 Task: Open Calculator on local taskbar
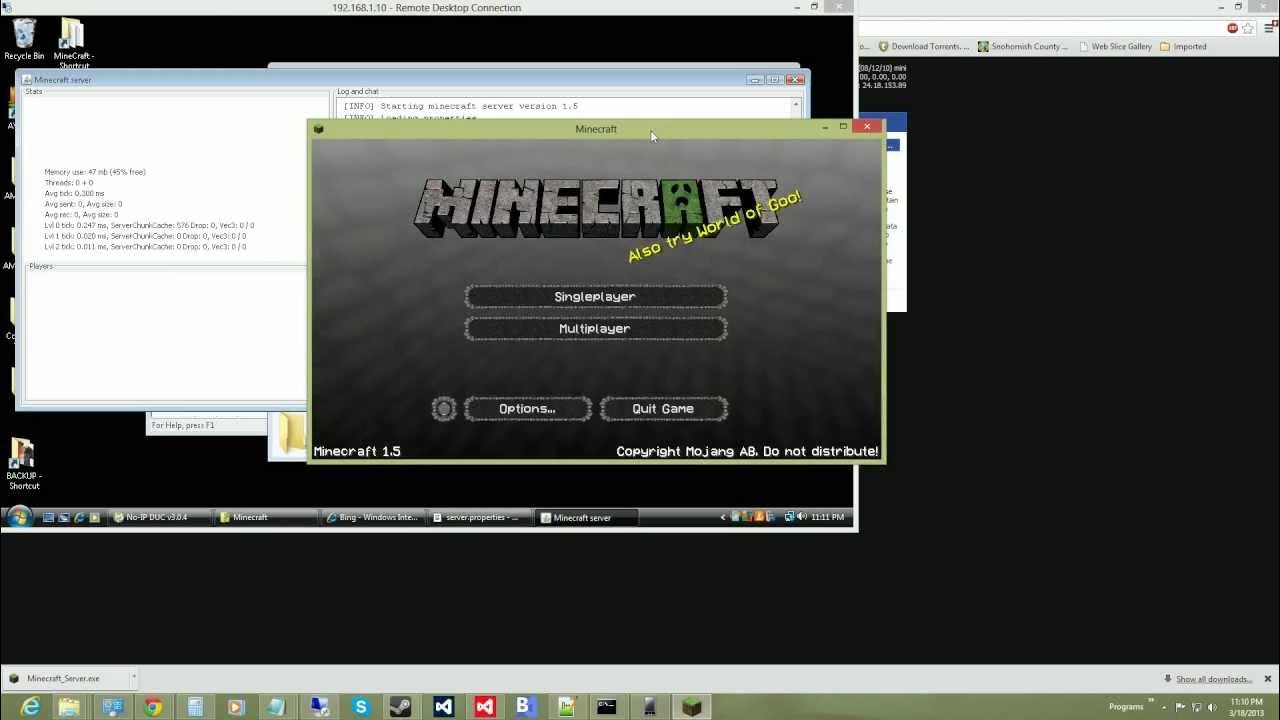click(x=195, y=707)
